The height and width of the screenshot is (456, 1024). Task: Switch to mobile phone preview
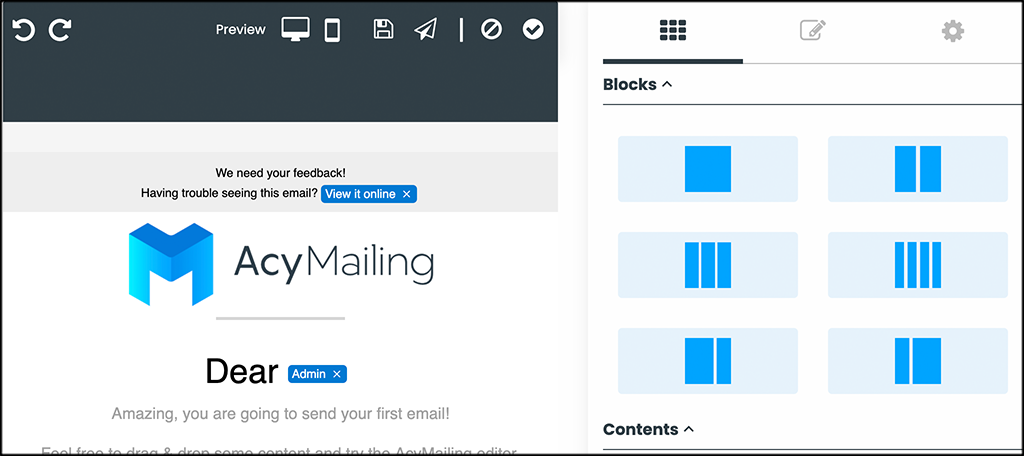point(332,30)
